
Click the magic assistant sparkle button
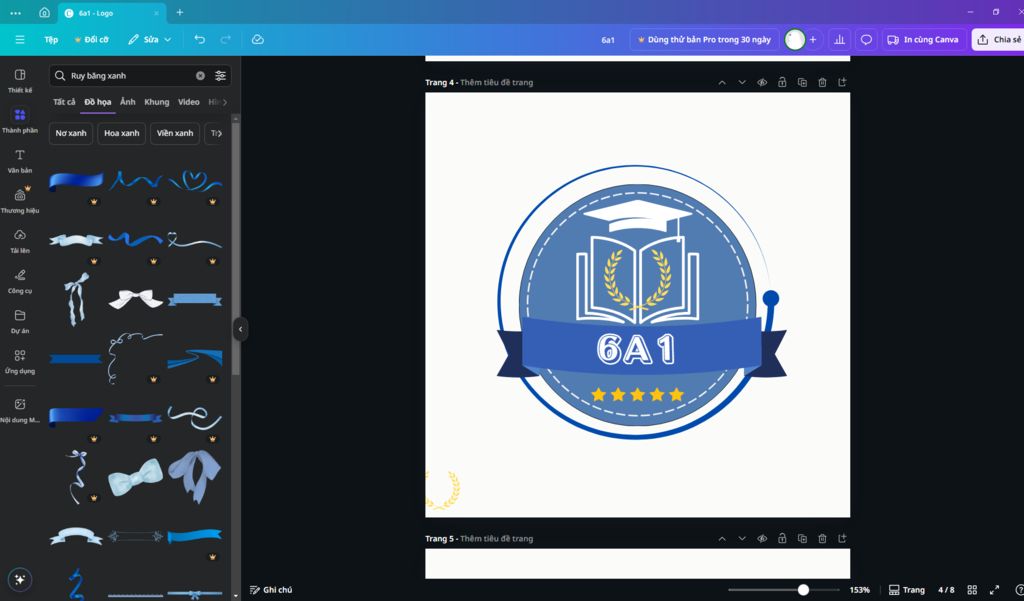[20, 579]
